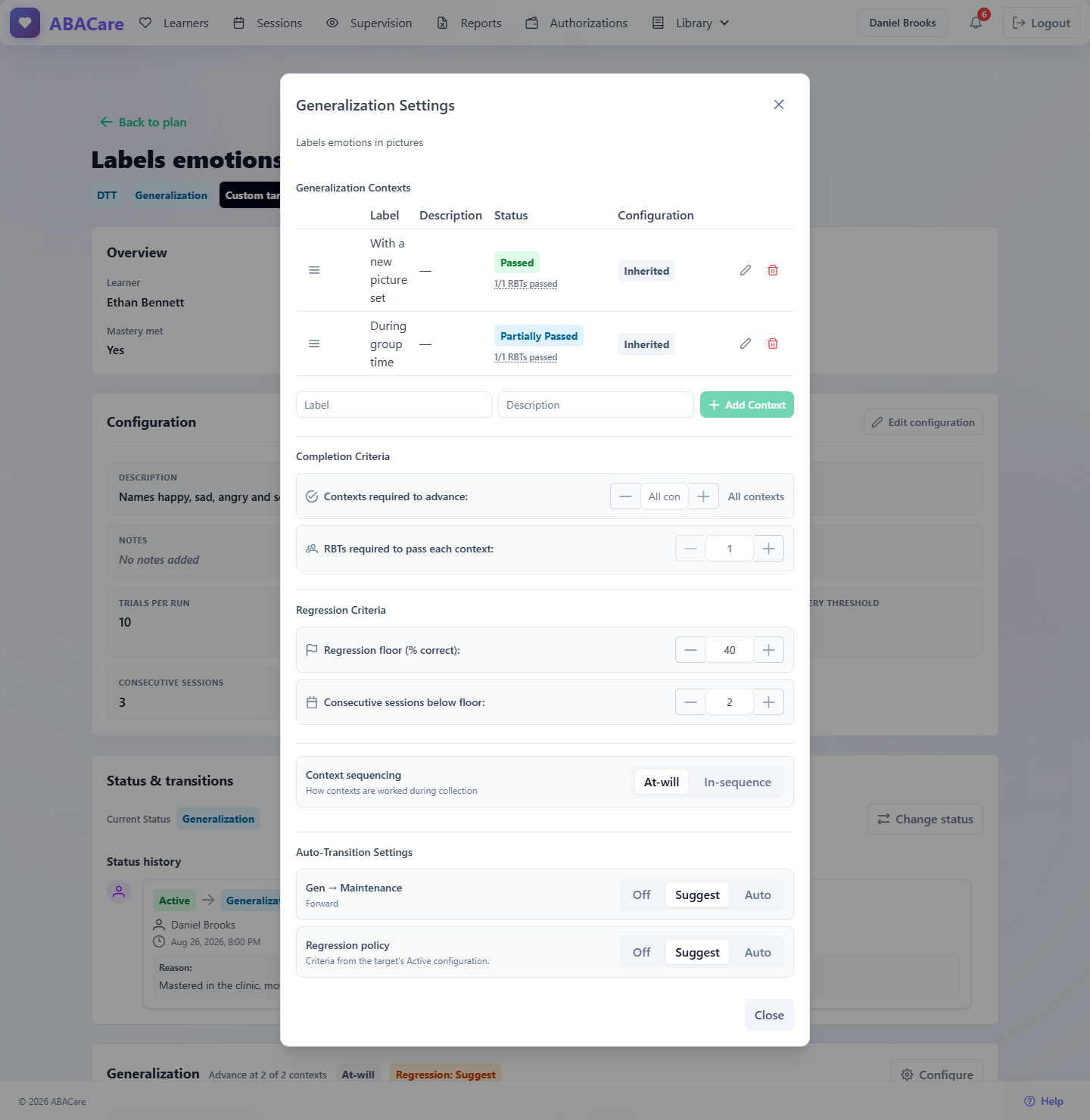The image size is (1090, 1120).
Task: Decrease RBTs required to pass each context
Action: (x=690, y=549)
